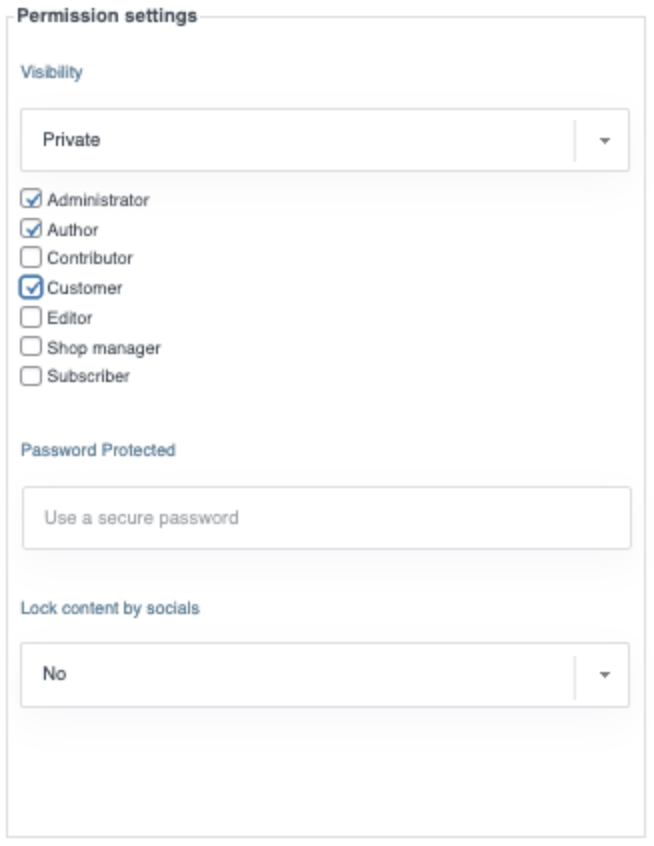Tick the Editor checkbox
This screenshot has width=654, height=846.
click(31, 318)
